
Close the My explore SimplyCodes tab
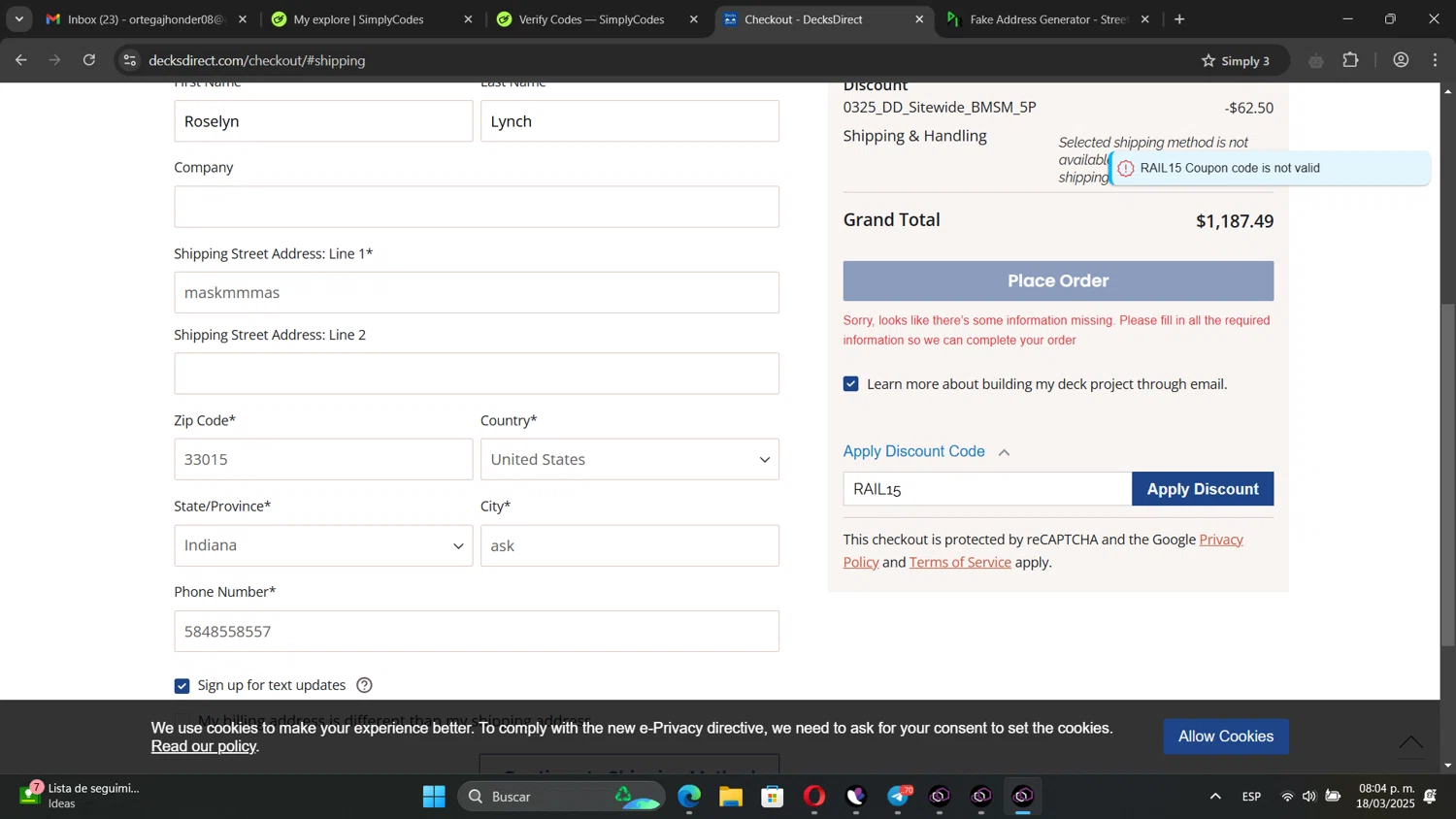tap(468, 19)
